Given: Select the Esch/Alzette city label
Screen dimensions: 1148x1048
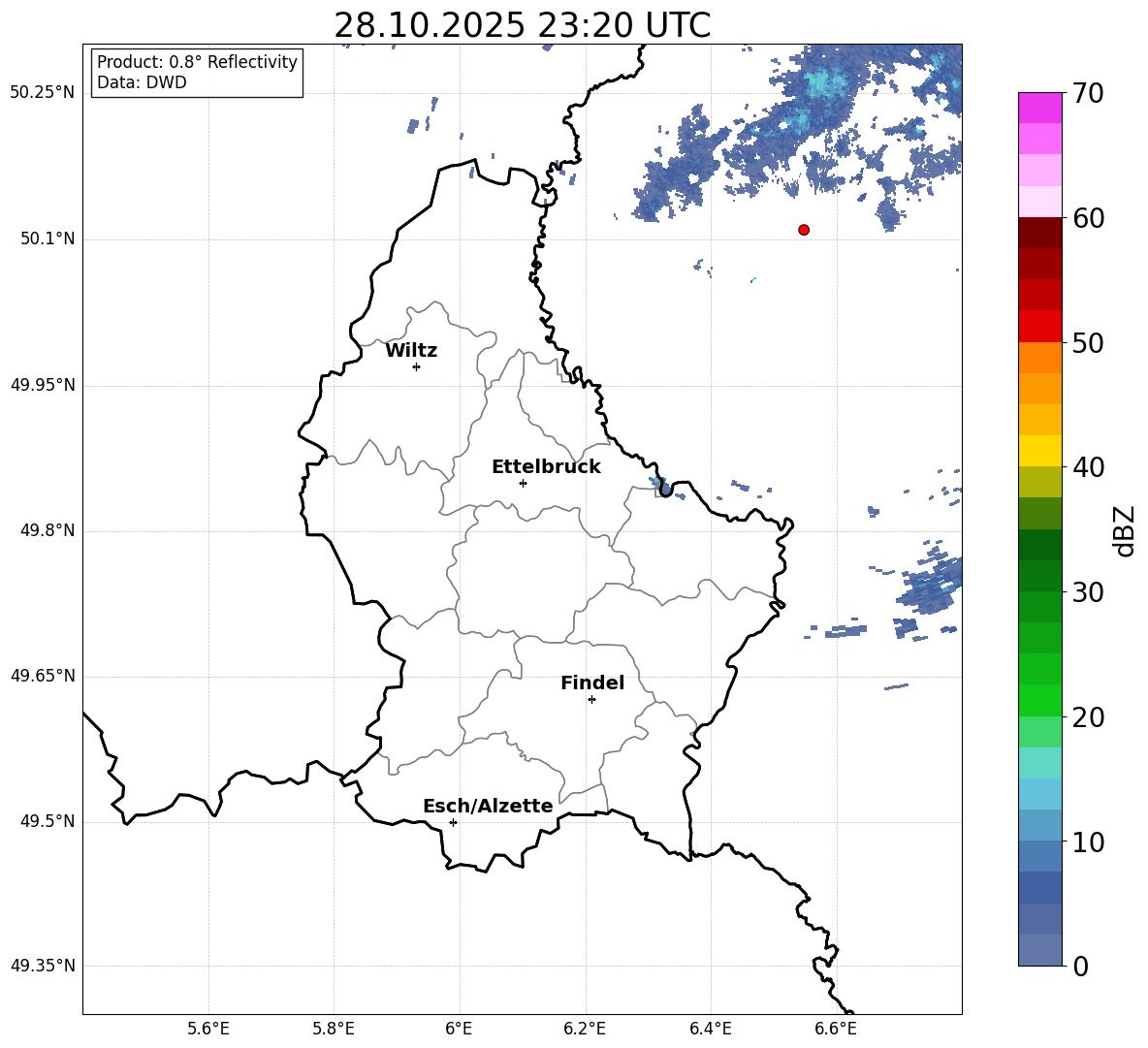Looking at the screenshot, I should [x=488, y=806].
